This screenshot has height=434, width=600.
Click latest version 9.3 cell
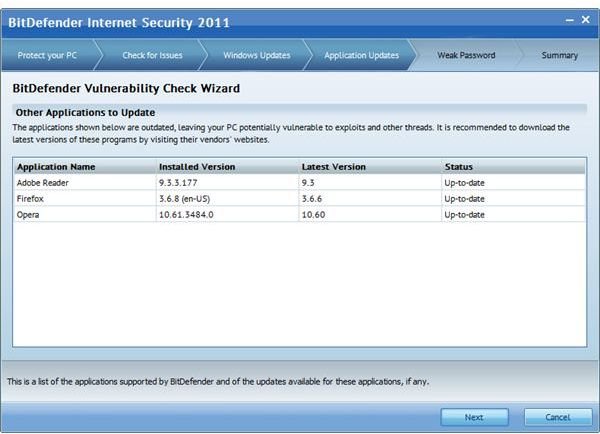(308, 183)
